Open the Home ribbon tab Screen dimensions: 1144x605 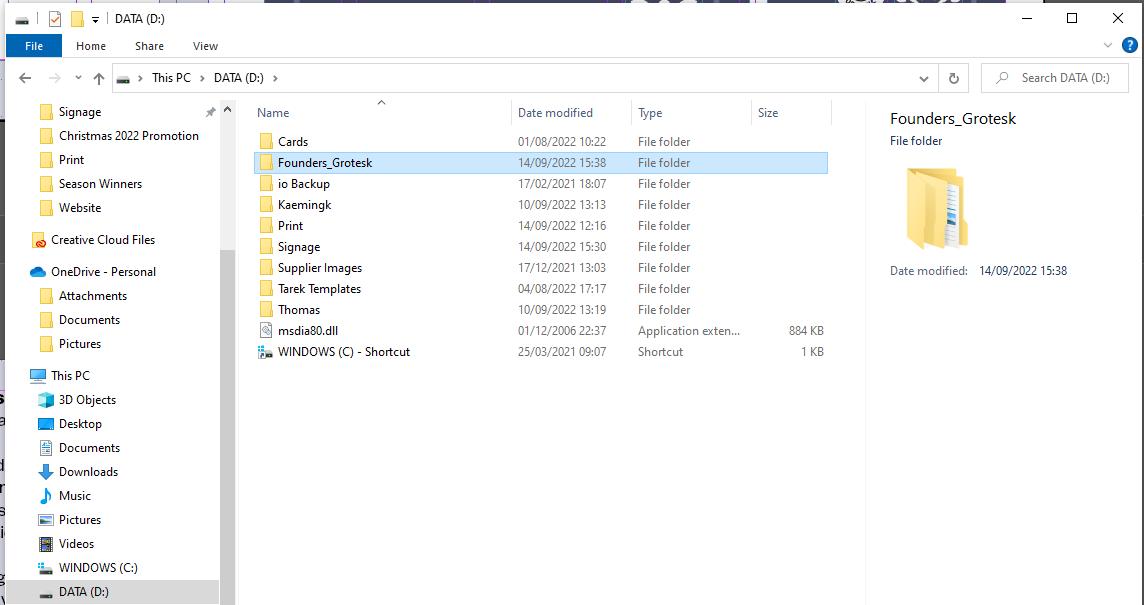[x=91, y=46]
